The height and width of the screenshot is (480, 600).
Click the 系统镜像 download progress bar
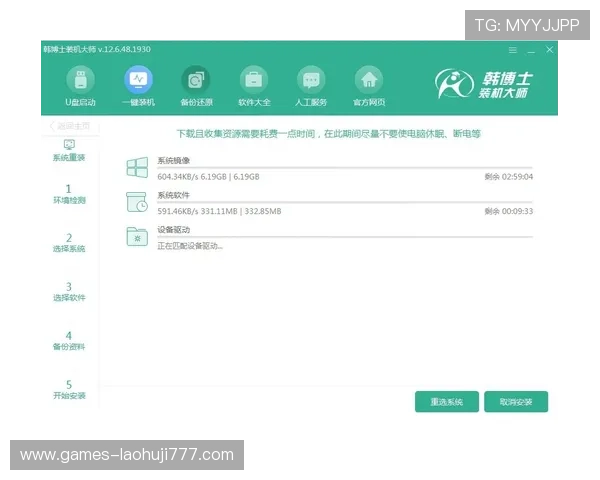point(345,168)
